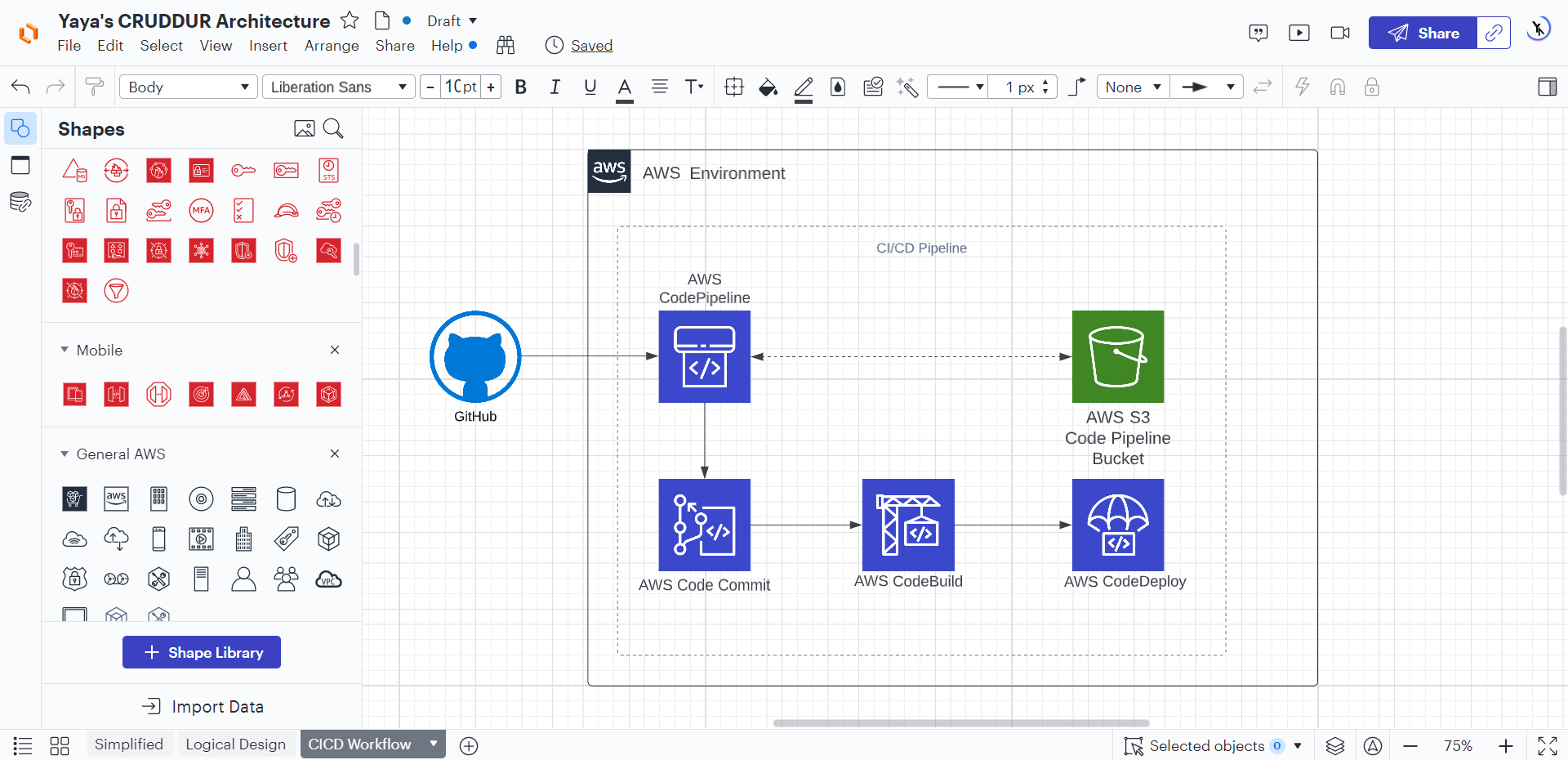Click the image insert icon in Shapes
The height and width of the screenshot is (760, 1568).
click(304, 128)
